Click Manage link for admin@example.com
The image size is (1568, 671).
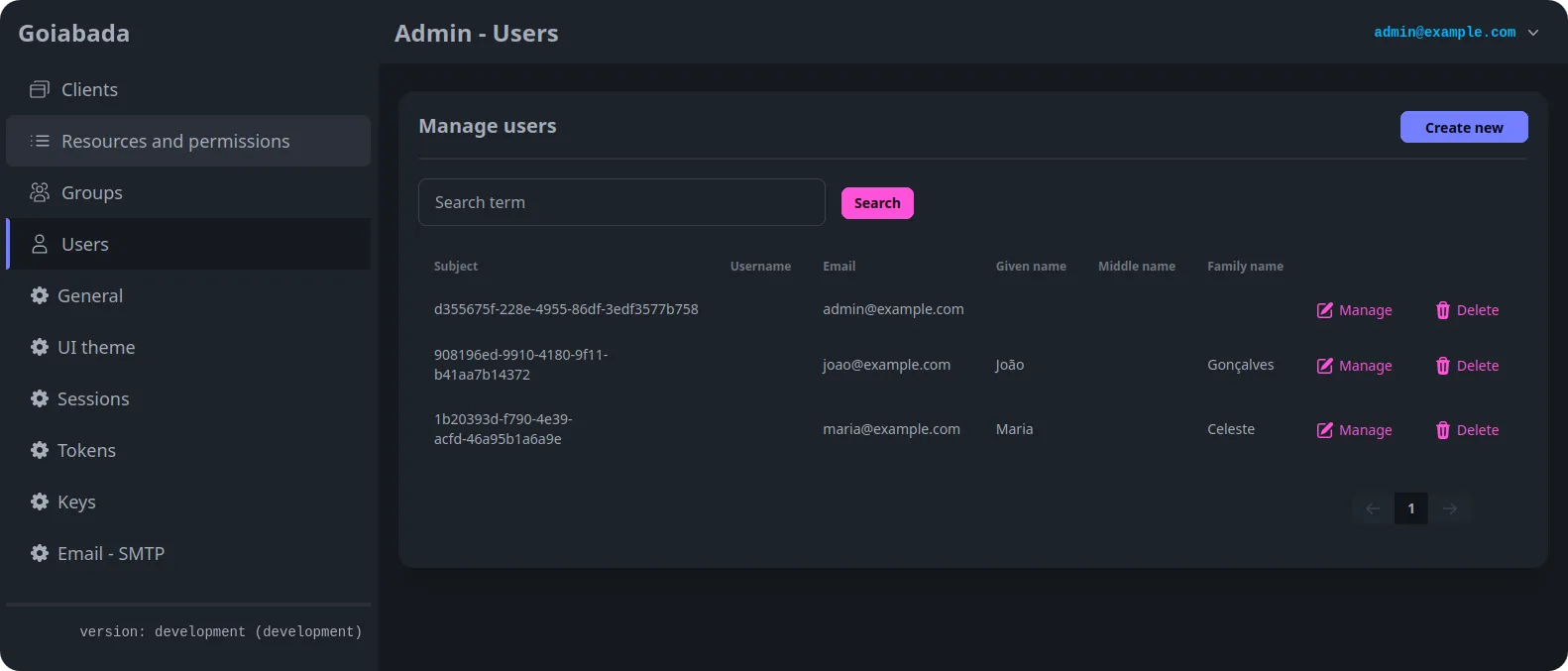(x=1354, y=310)
